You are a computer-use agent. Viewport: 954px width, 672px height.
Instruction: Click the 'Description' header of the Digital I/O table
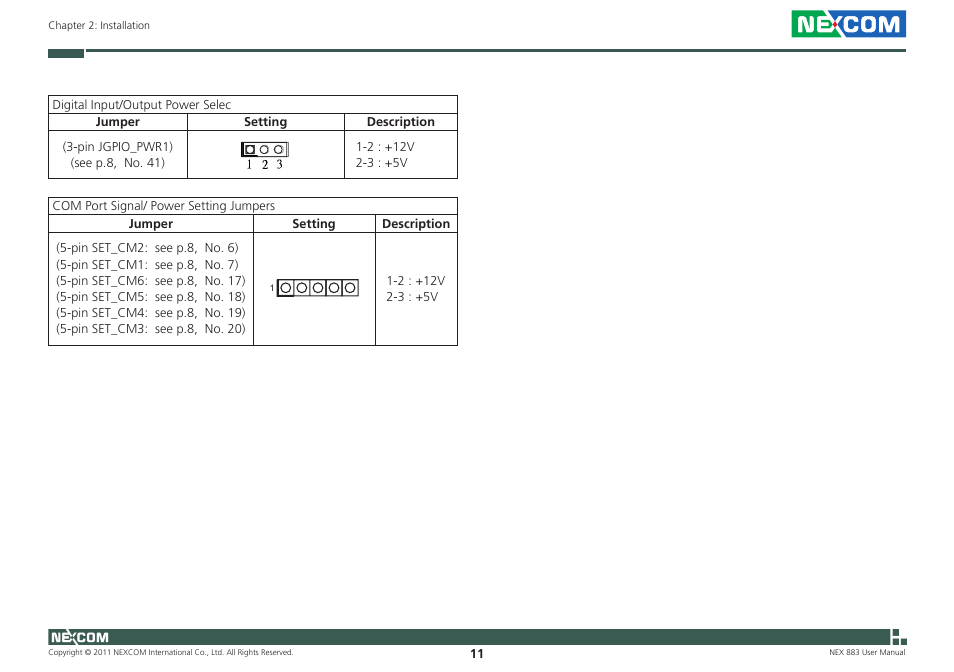tap(400, 122)
